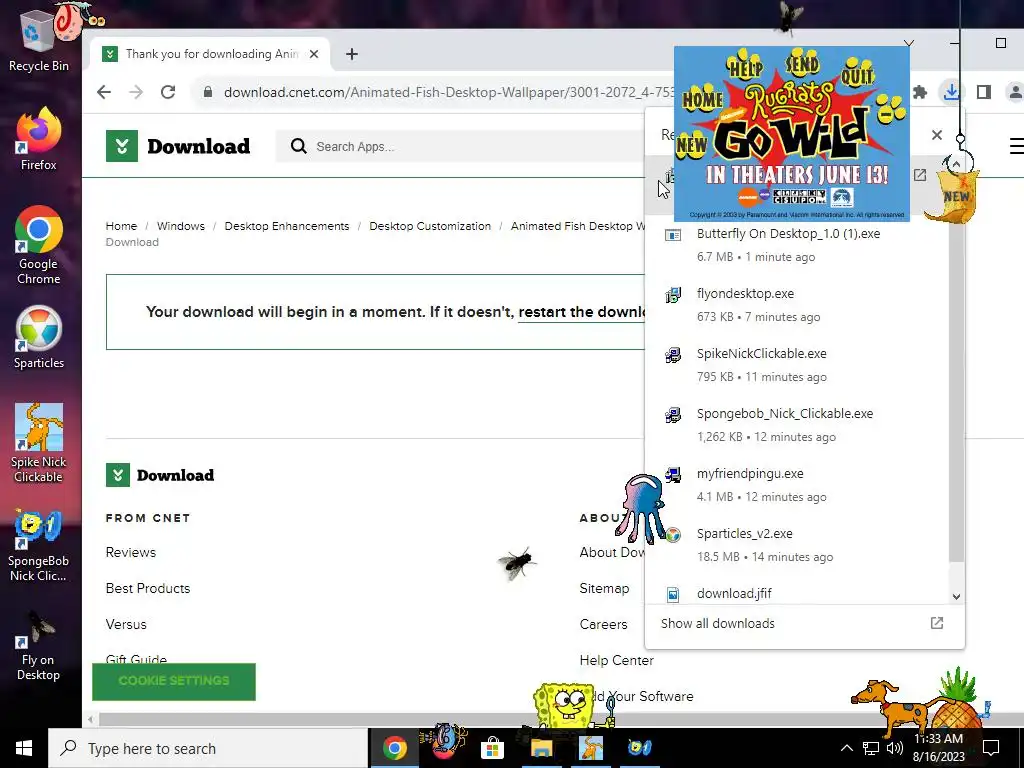Launch Fly on Desktop shortcut

(38, 646)
